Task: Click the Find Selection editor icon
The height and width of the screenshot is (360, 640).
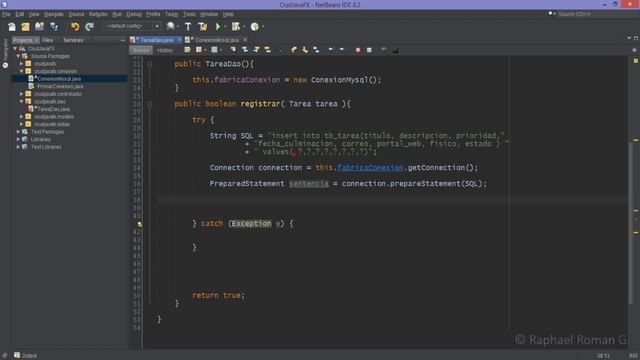Action: pyautogui.click(x=233, y=50)
